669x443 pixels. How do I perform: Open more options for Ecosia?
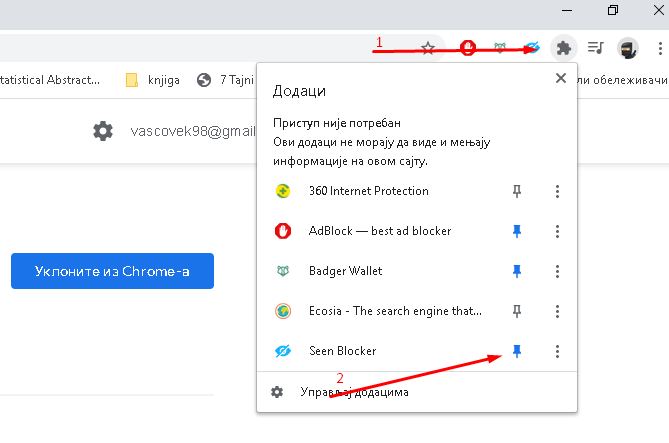[557, 312]
